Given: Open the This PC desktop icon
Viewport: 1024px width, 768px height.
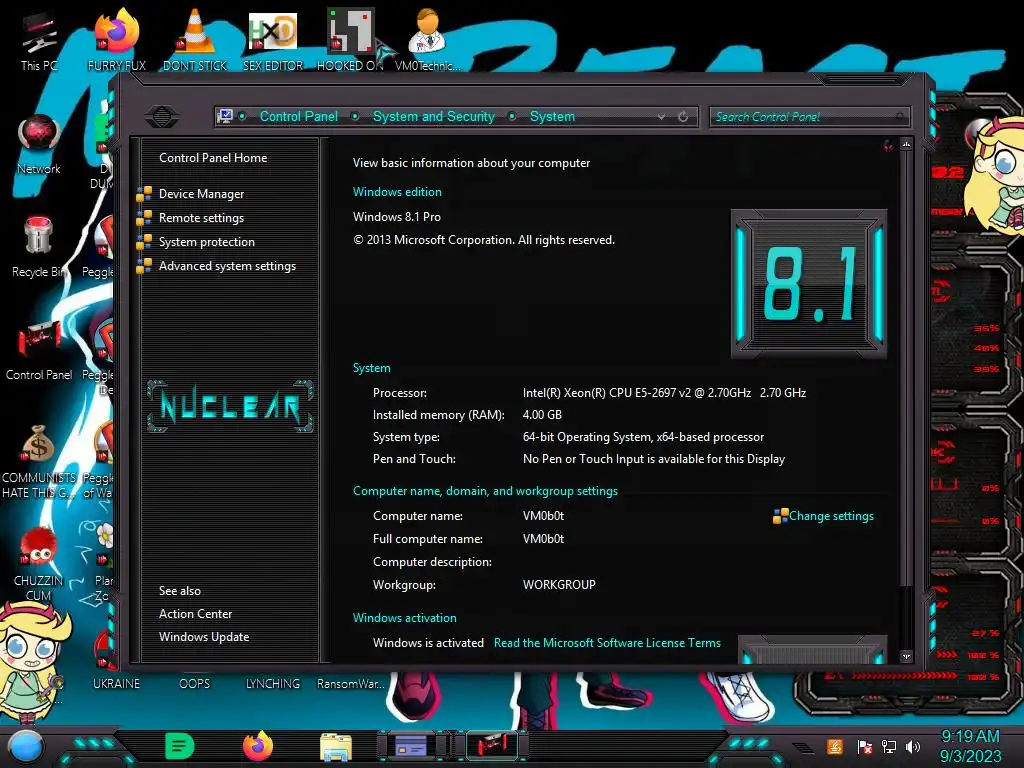Looking at the screenshot, I should [39, 40].
